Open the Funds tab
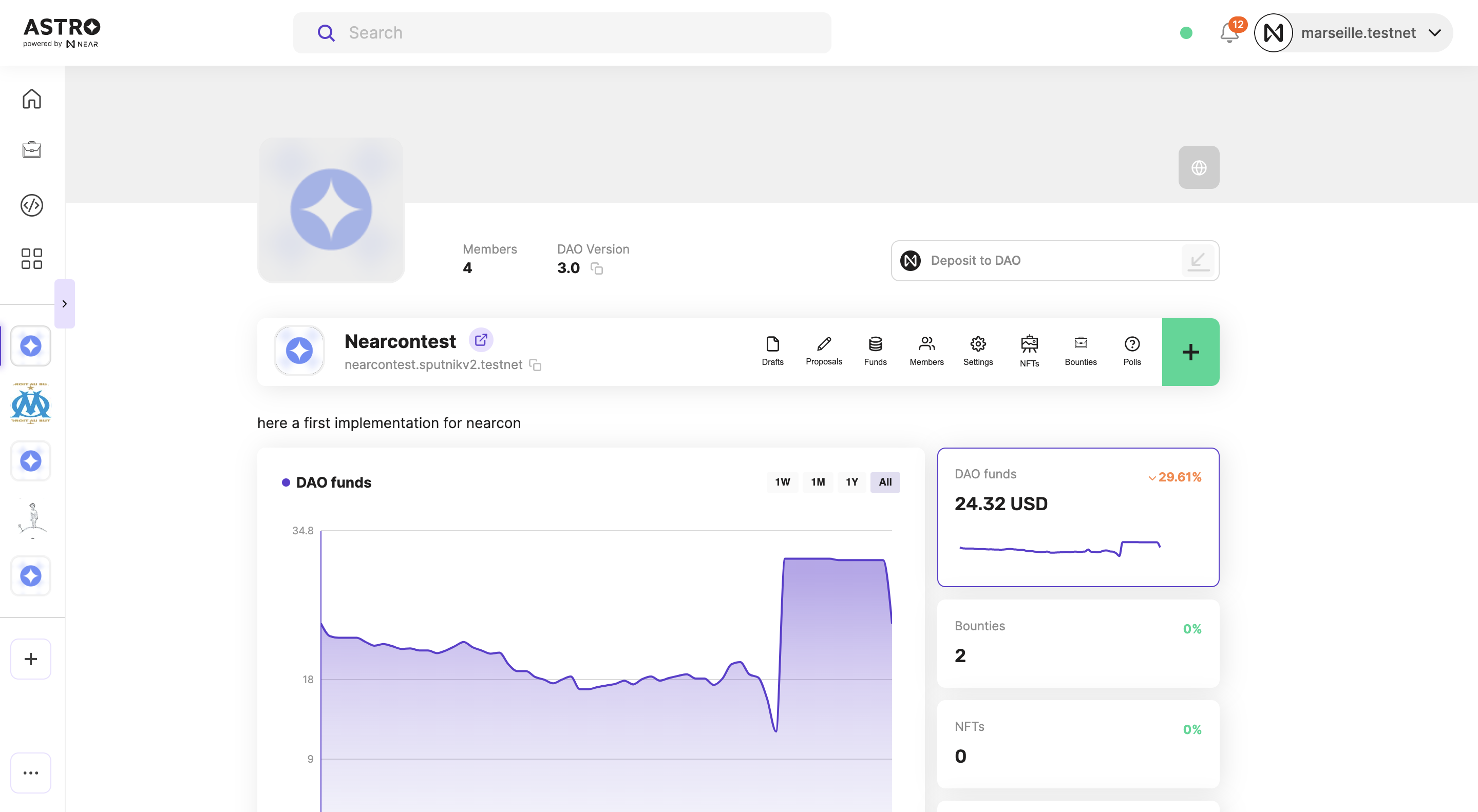 pos(875,351)
